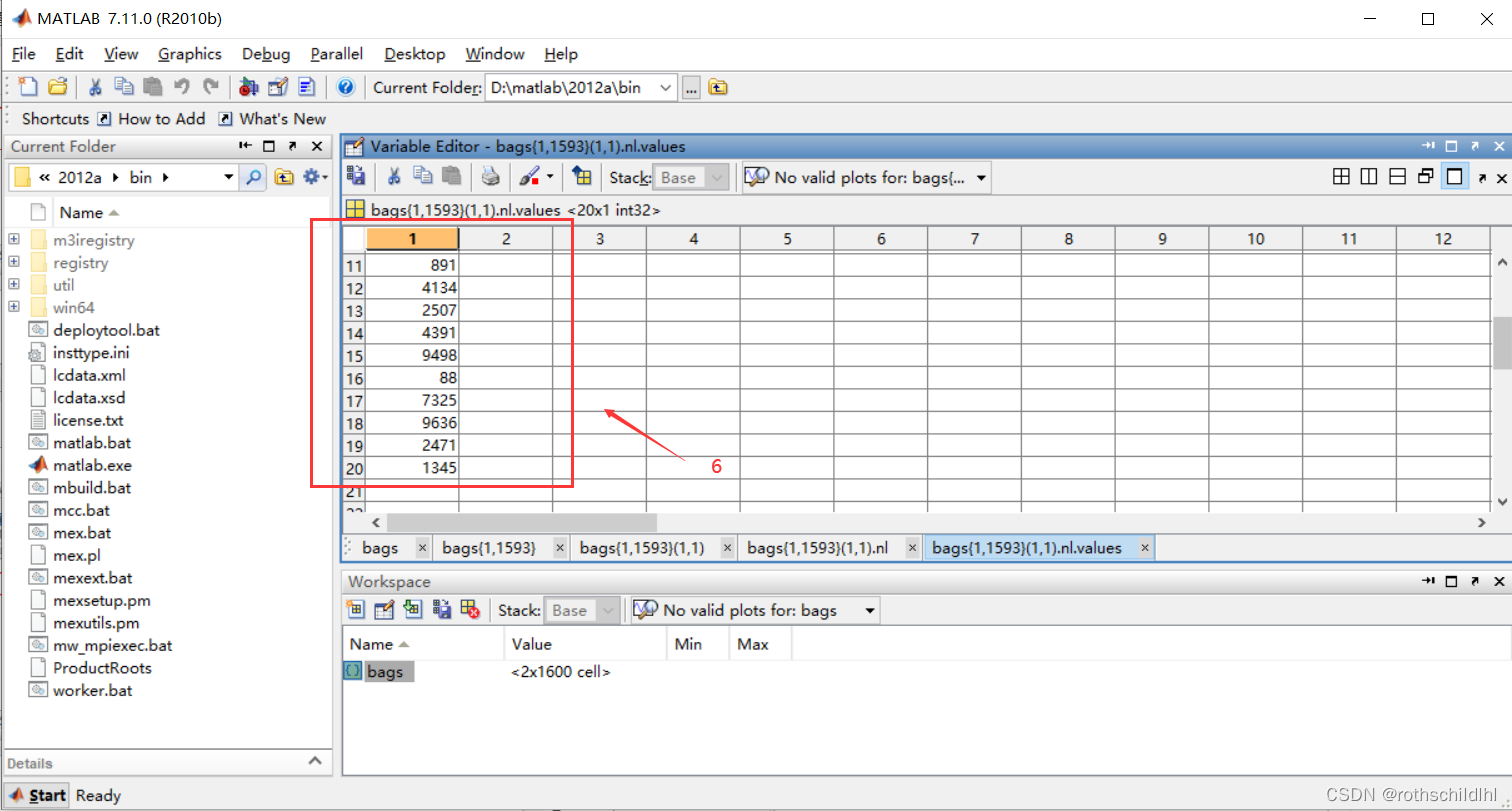Copy cells in Variable Editor toolbar

coord(423,177)
